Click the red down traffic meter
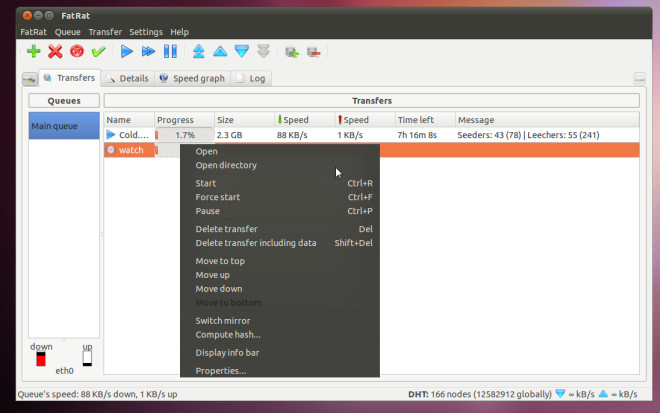This screenshot has width=660, height=413. [41, 359]
